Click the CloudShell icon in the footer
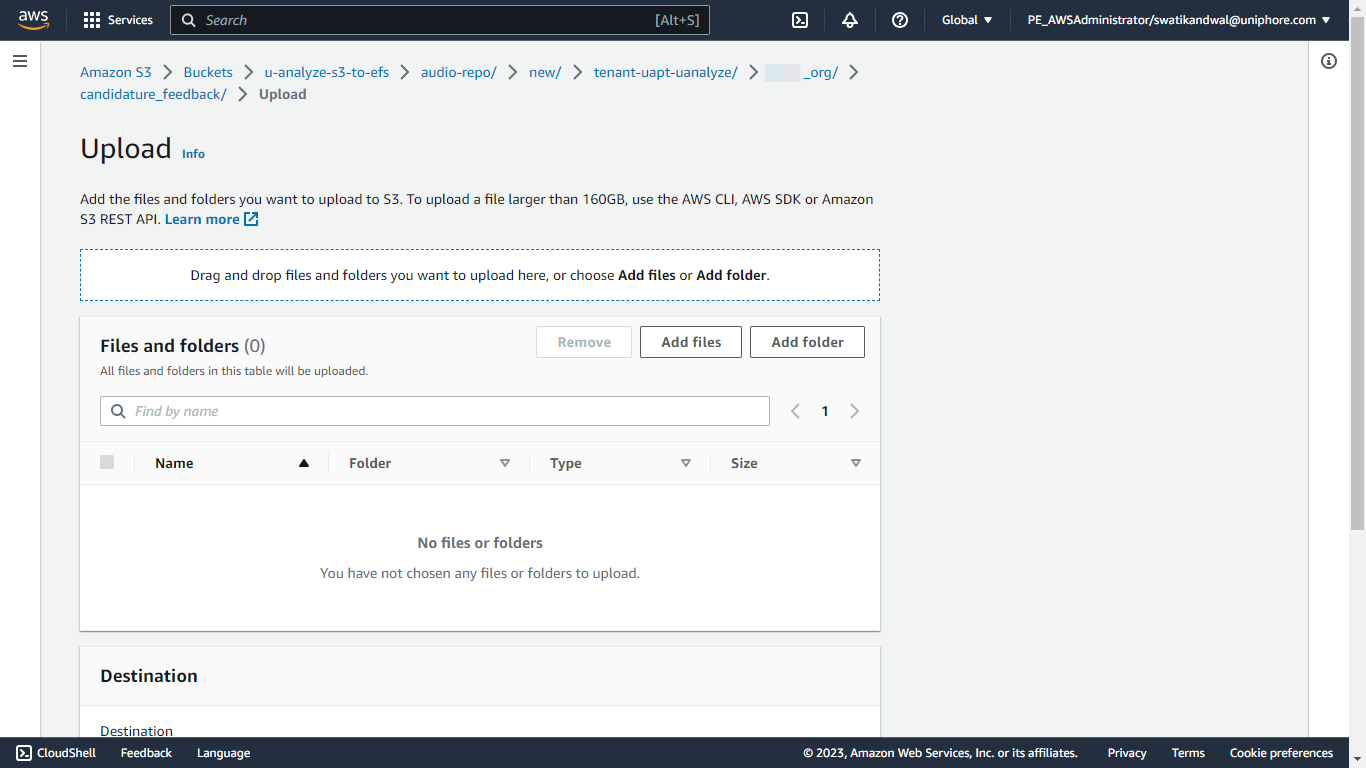This screenshot has height=768, width=1366. 24,753
